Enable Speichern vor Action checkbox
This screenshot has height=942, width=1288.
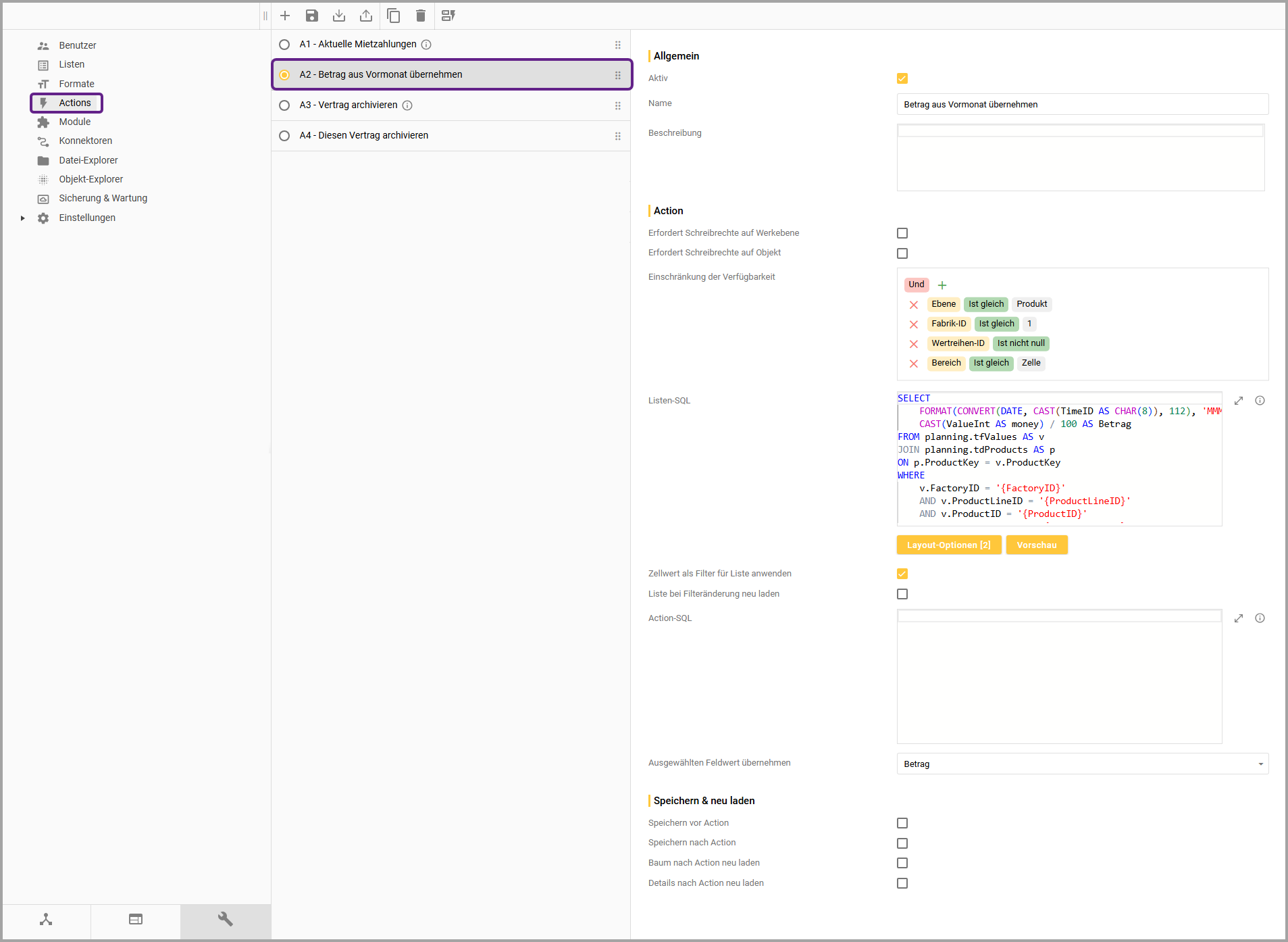[x=902, y=823]
